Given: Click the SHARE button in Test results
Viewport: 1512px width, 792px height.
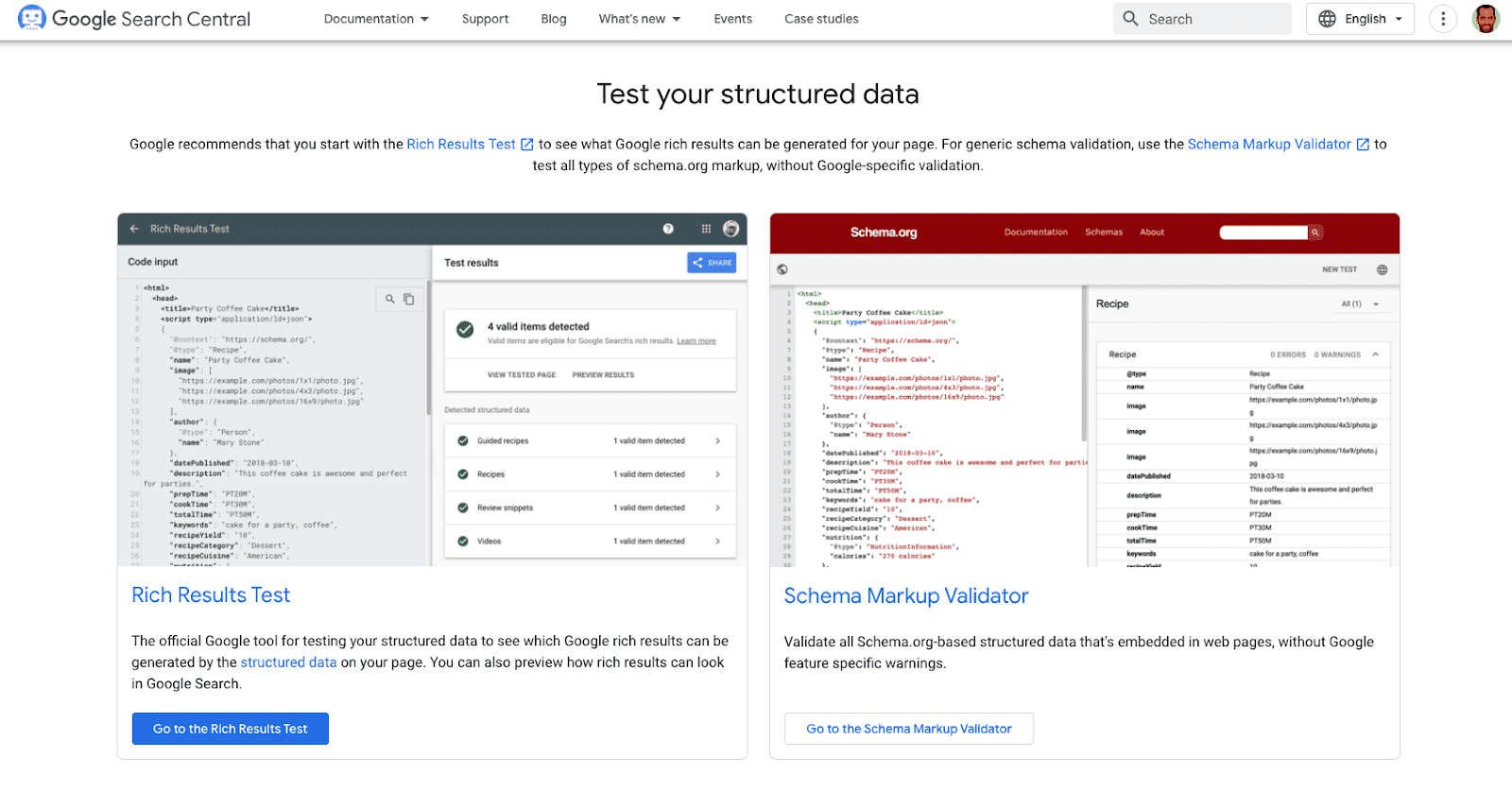Looking at the screenshot, I should click(x=712, y=263).
